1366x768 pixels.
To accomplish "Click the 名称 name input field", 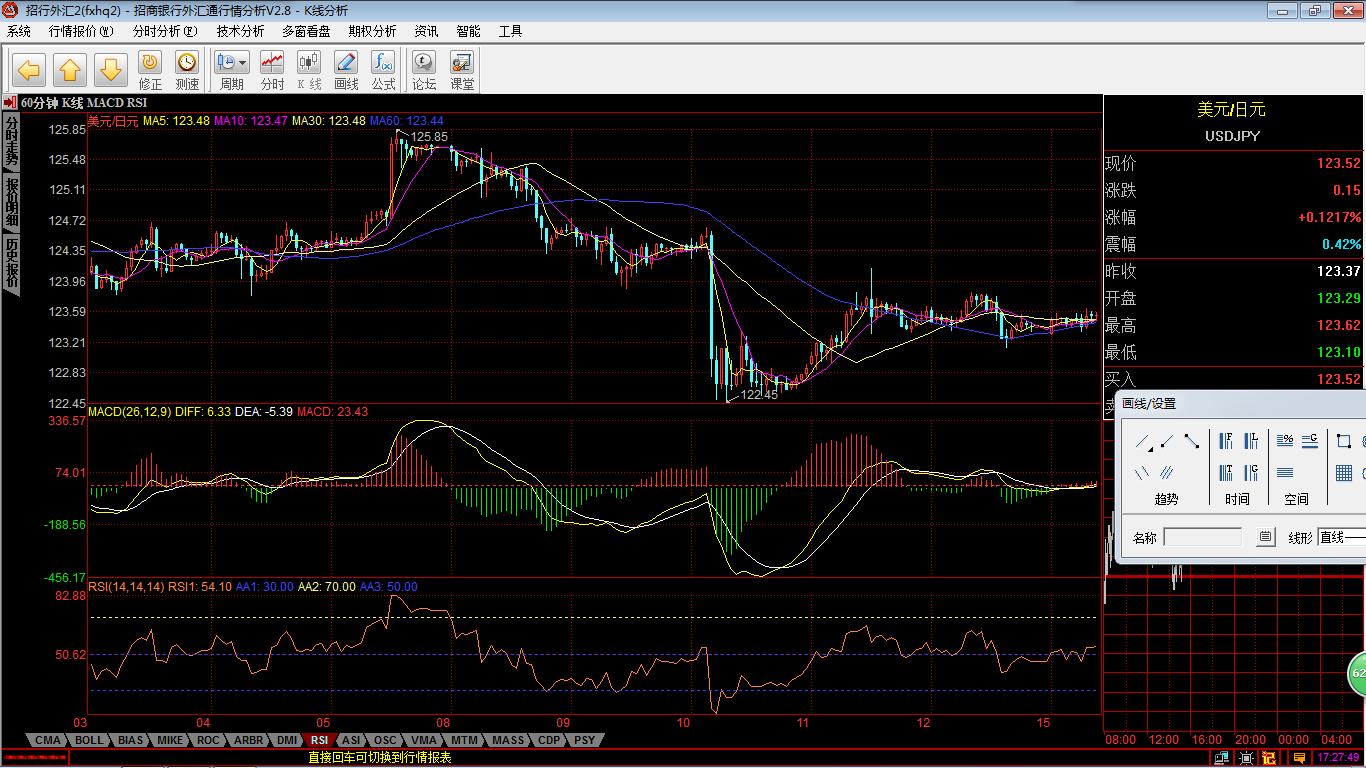I will tap(1203, 538).
